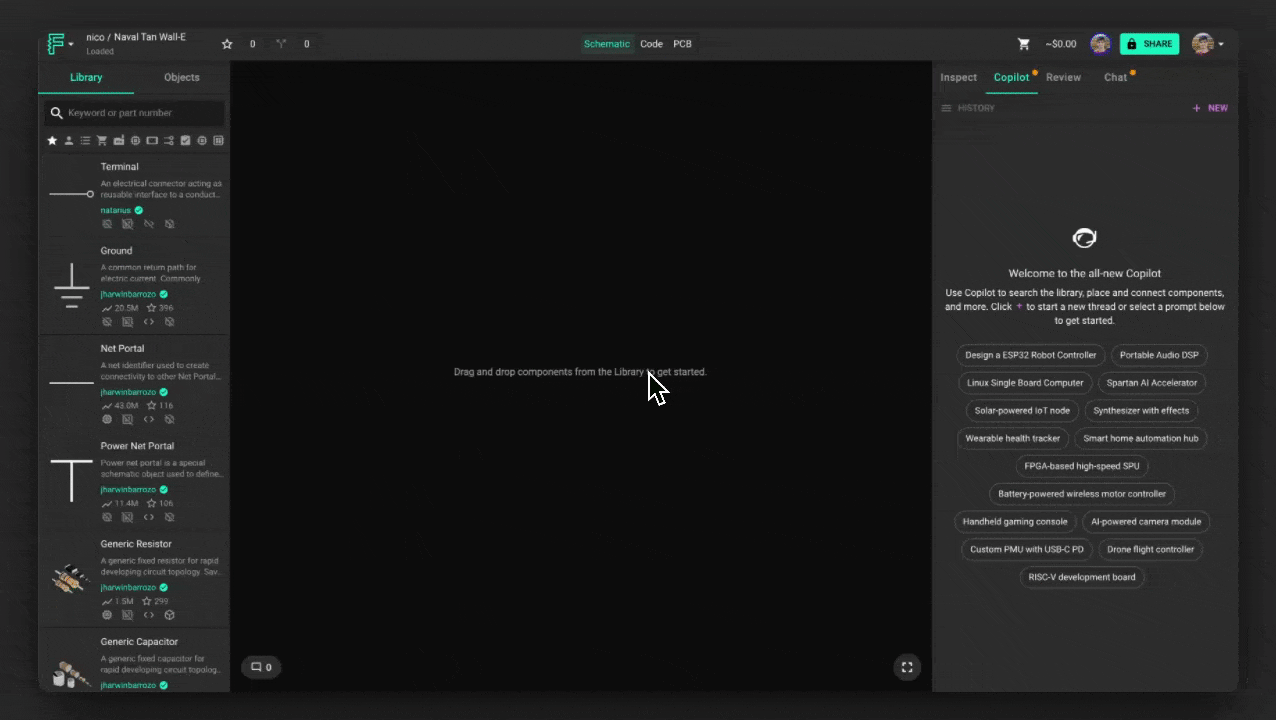
Task: Toggle the chip filter icon
Action: [x=135, y=141]
